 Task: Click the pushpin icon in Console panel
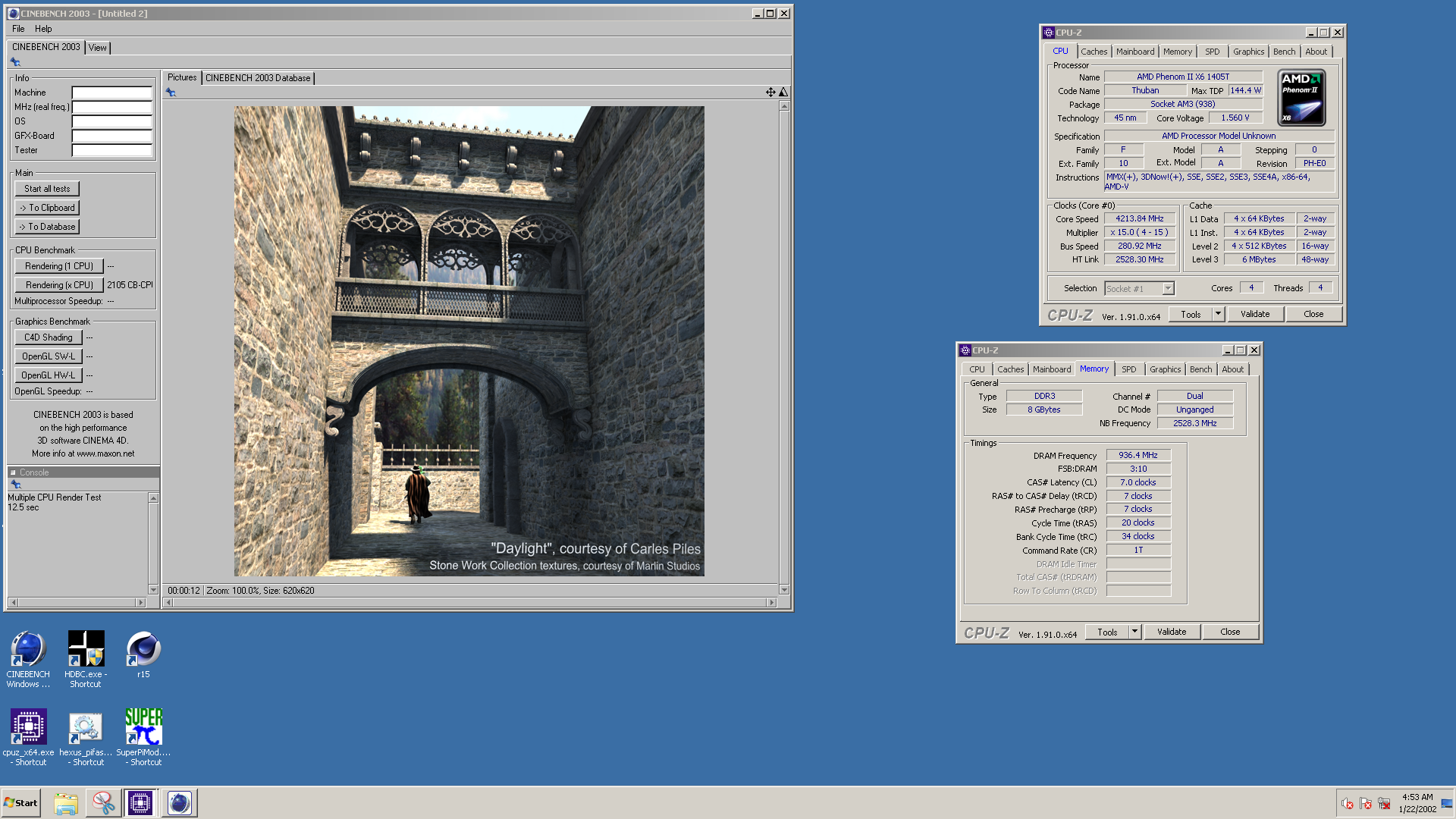(15, 484)
